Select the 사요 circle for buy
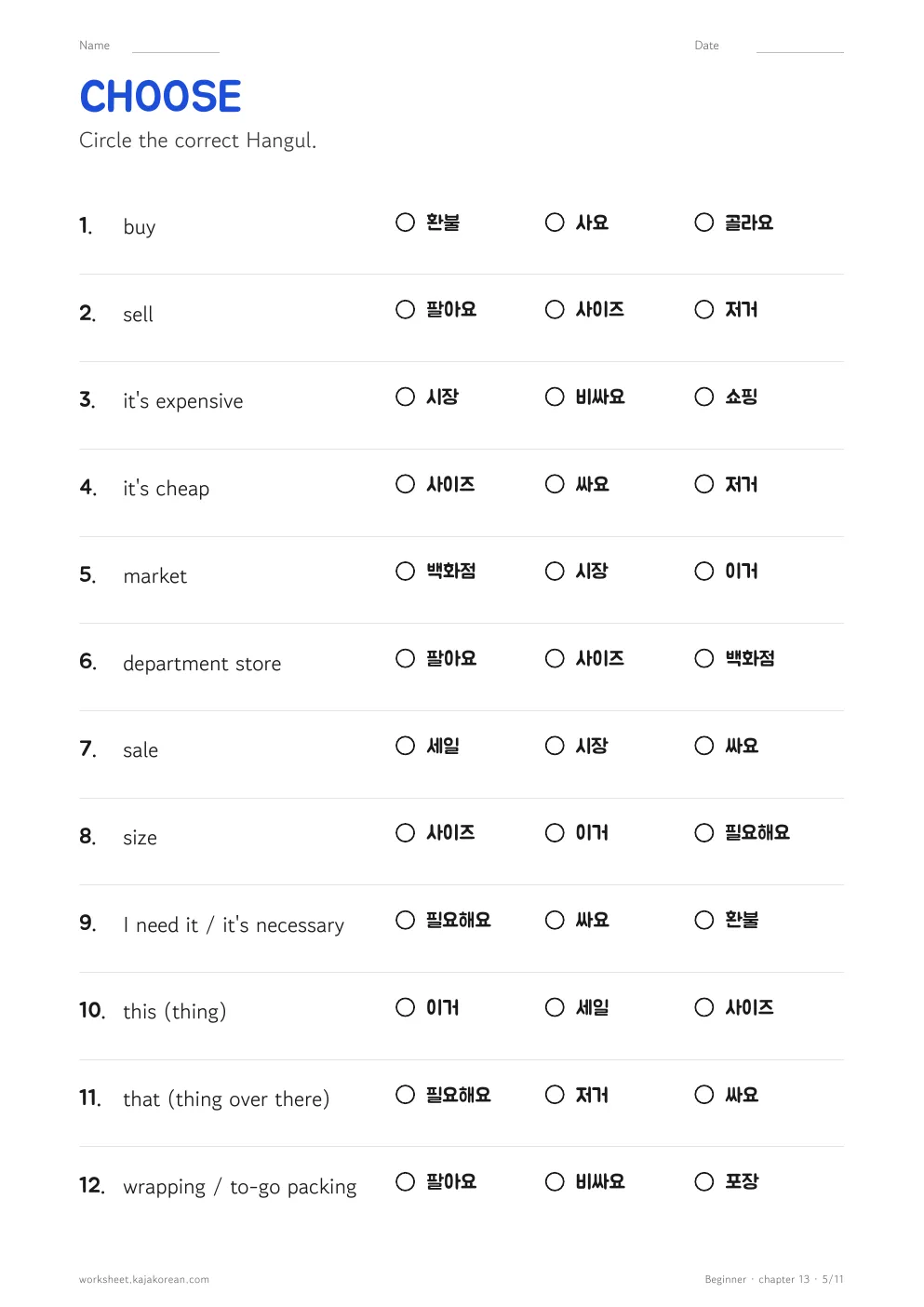Viewport: 924px width, 1307px height. 555,222
